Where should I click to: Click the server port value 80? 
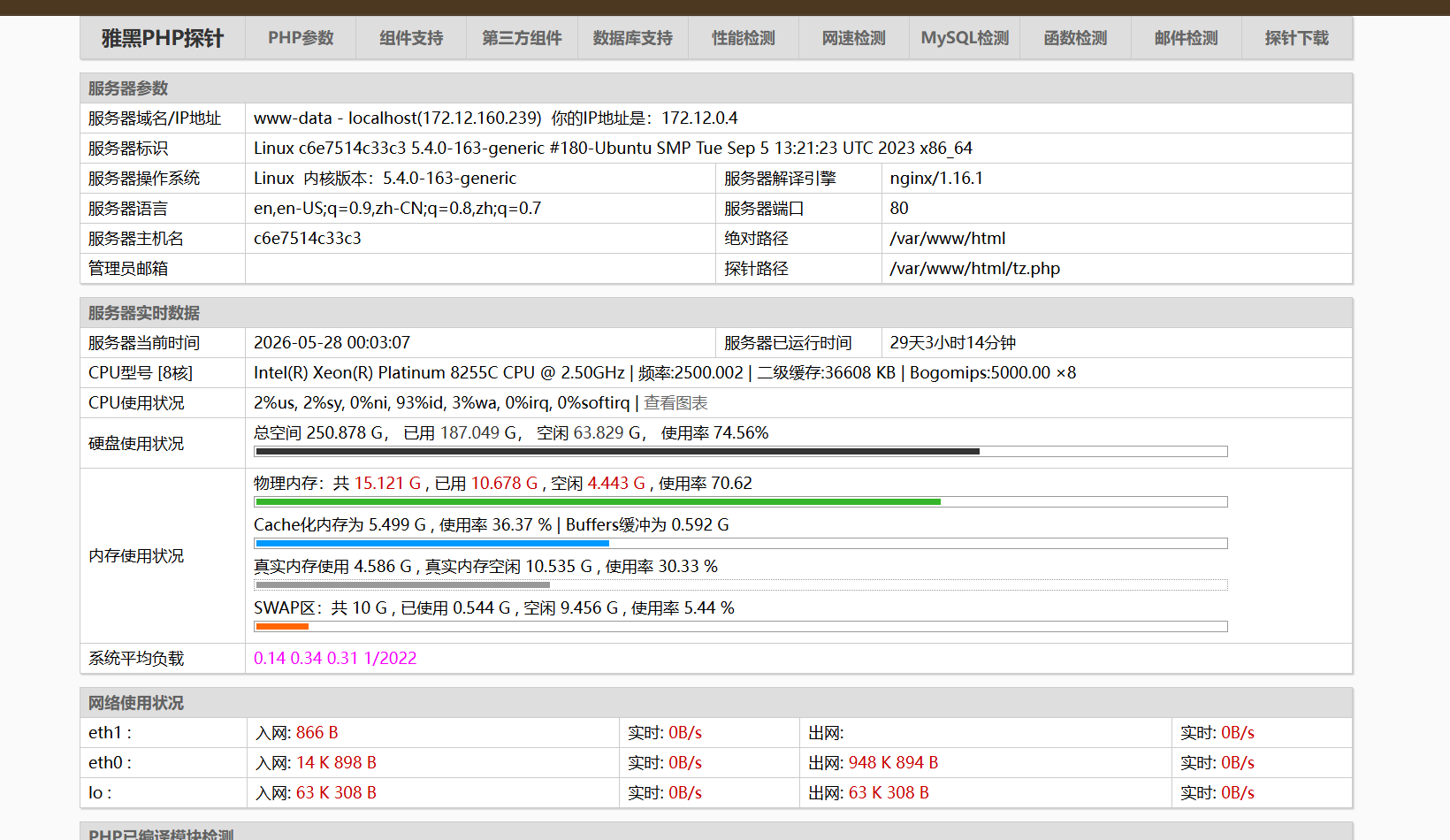tap(899, 208)
